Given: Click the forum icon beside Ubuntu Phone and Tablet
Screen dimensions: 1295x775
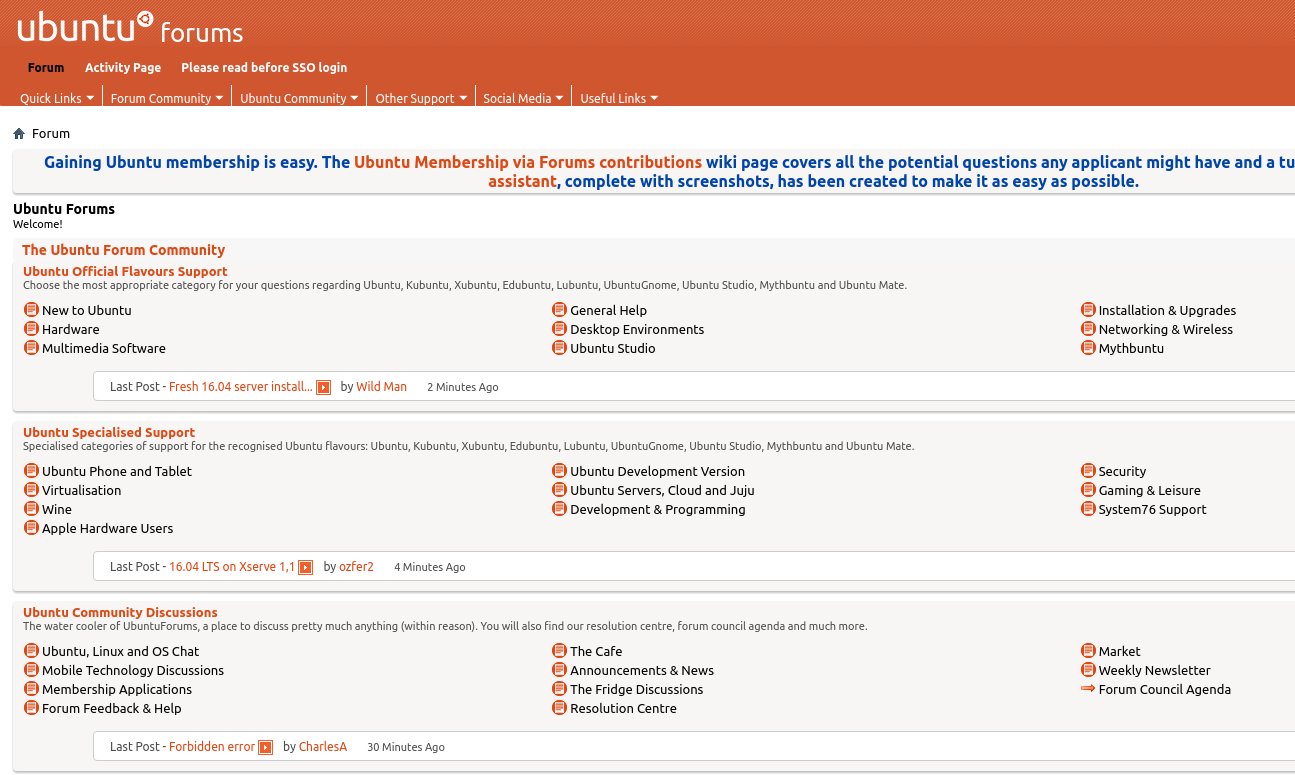Looking at the screenshot, I should point(31,471).
